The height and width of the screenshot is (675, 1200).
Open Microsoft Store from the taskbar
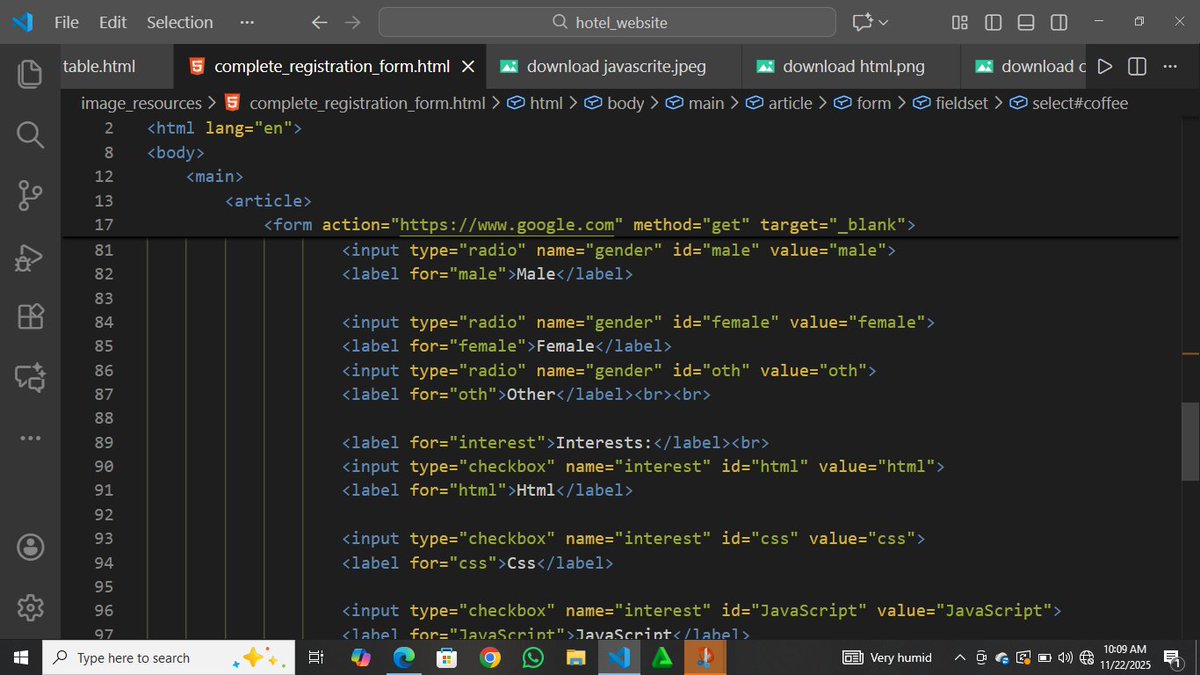447,658
